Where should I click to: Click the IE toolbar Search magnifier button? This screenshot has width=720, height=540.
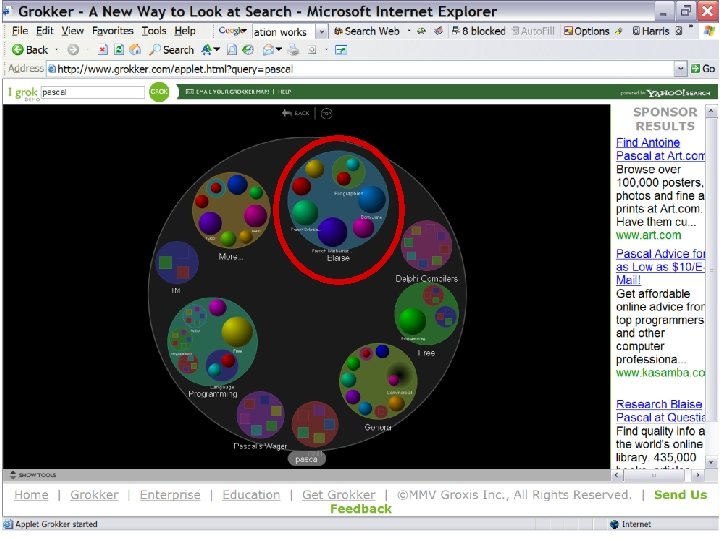point(172,50)
